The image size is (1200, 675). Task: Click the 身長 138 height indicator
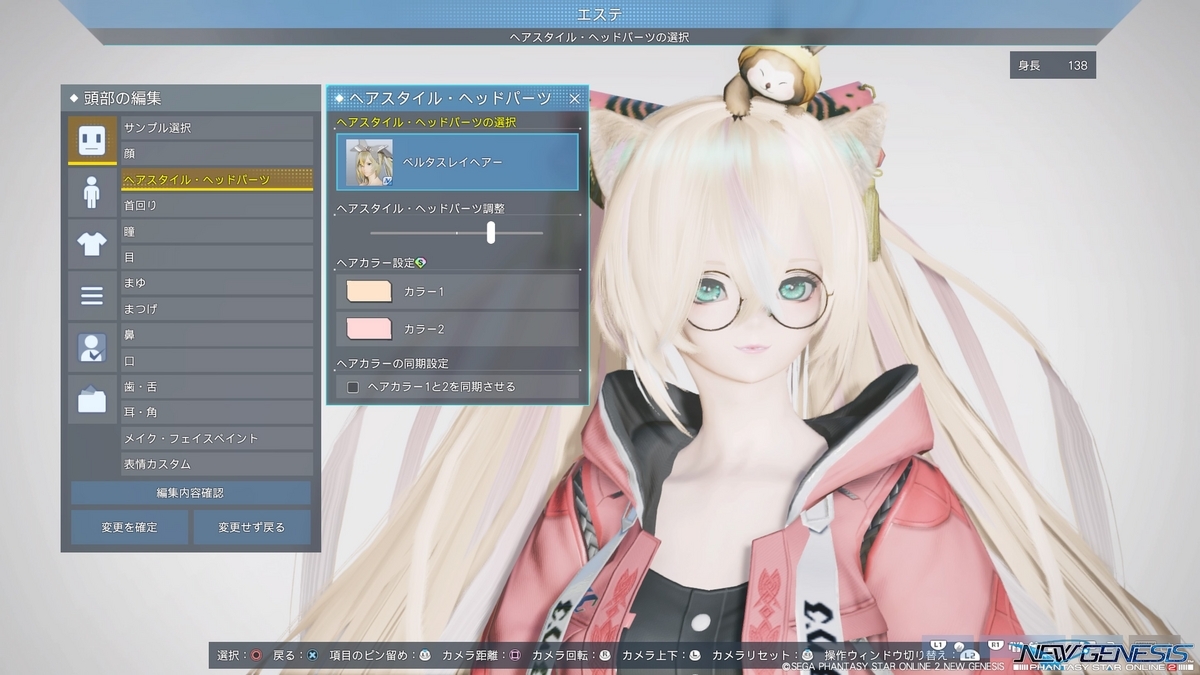(x=1053, y=66)
